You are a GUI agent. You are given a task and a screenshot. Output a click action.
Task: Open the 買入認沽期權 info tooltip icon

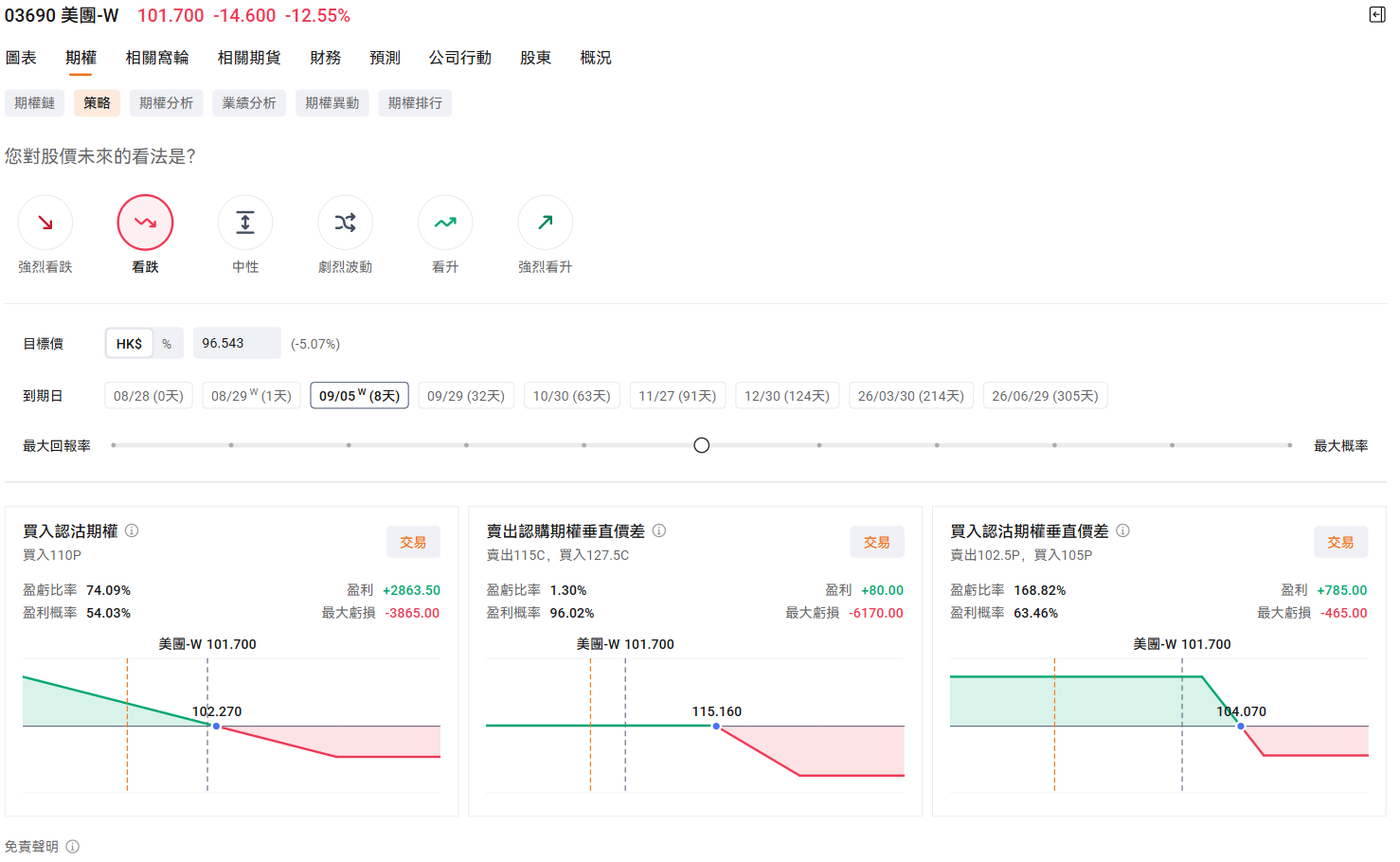coord(132,530)
